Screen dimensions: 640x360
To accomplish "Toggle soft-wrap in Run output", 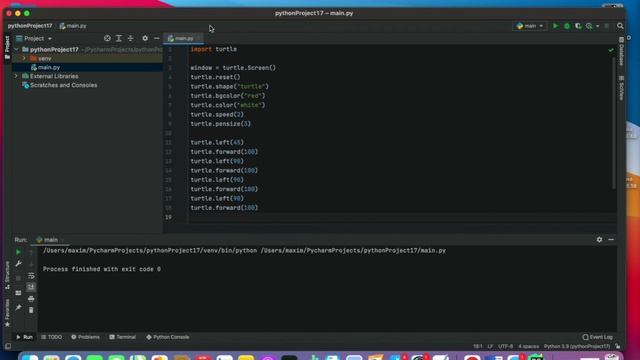I will [x=31, y=276].
